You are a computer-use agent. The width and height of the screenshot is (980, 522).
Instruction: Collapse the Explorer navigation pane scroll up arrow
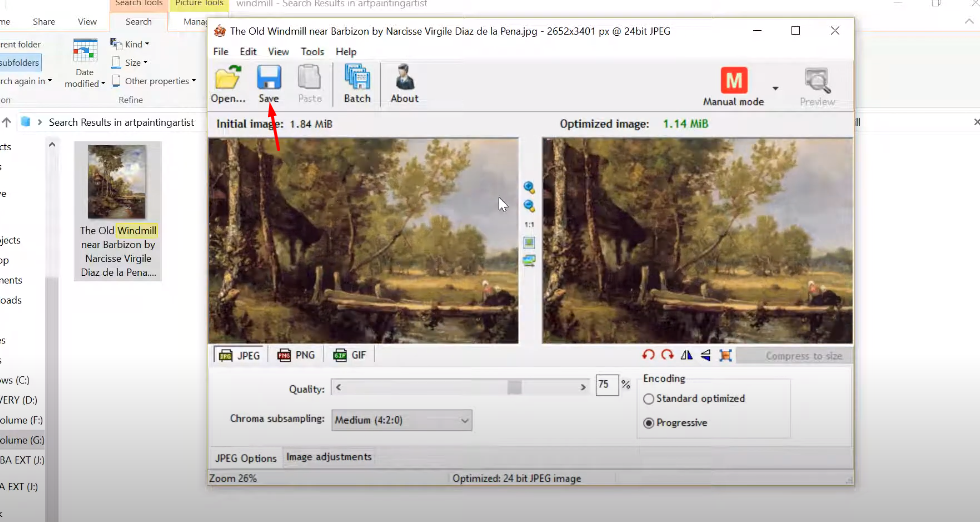point(52,144)
